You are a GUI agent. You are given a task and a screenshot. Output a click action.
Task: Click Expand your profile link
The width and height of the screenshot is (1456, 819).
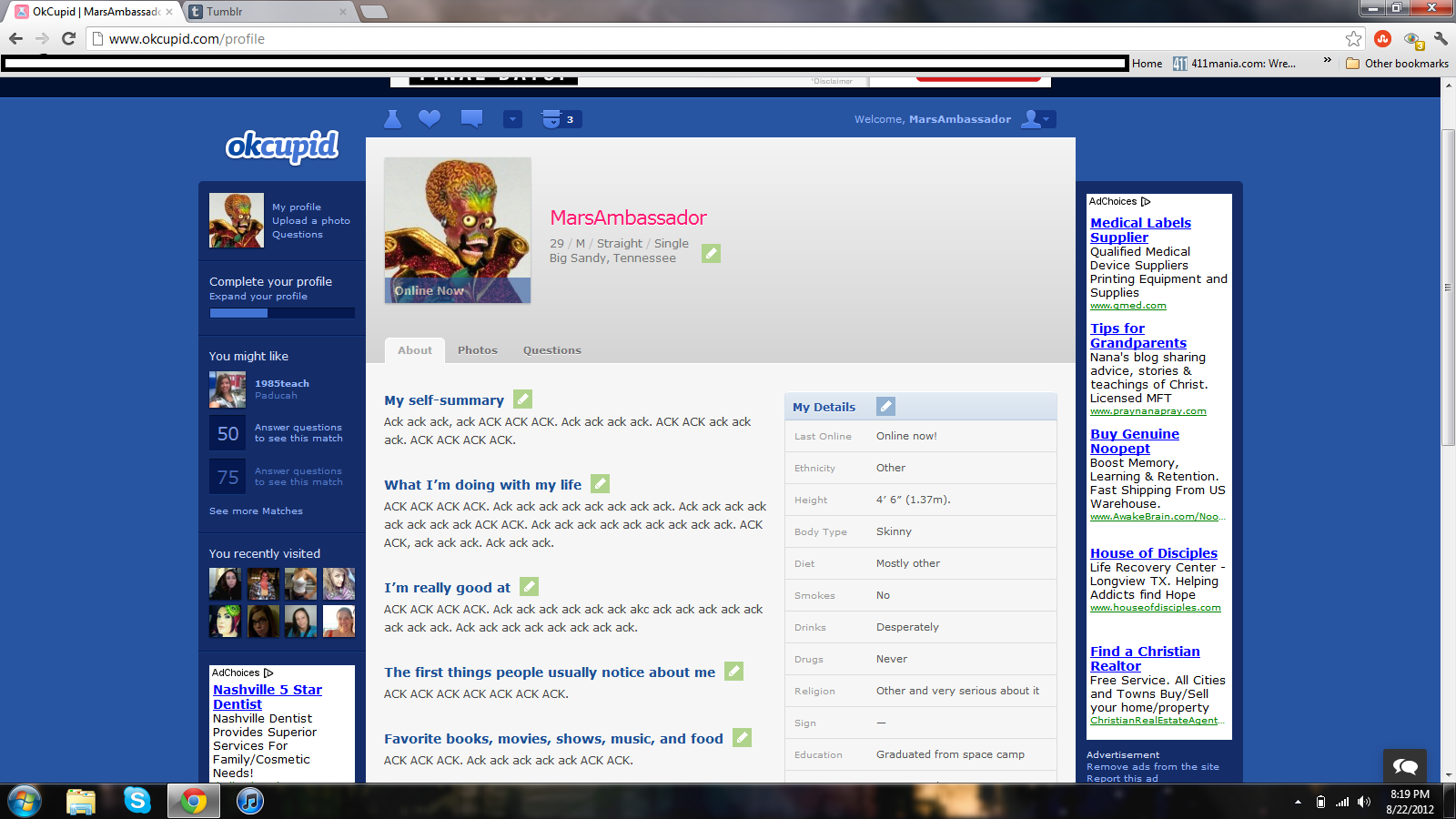tap(258, 297)
